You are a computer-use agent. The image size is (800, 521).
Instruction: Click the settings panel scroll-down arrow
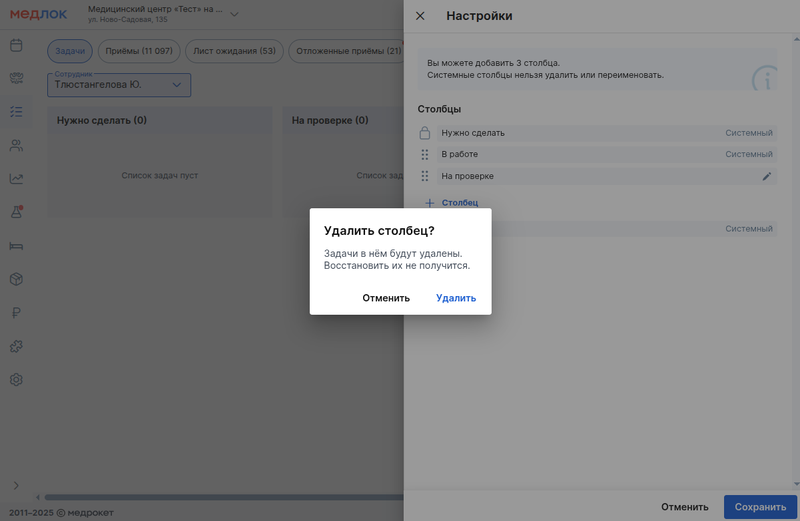[796, 484]
